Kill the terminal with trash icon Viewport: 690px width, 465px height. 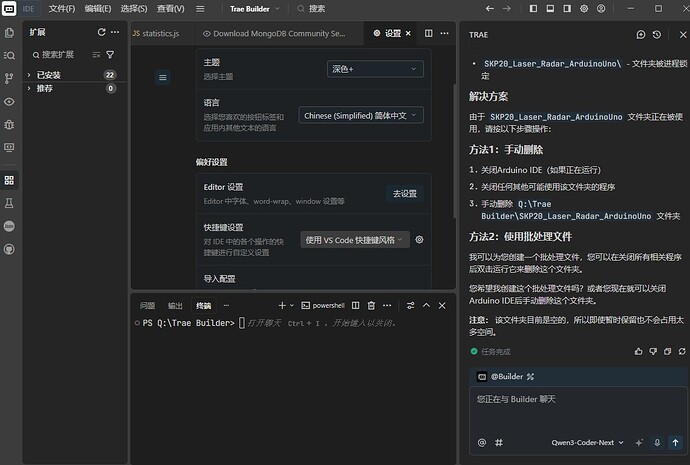[371, 305]
